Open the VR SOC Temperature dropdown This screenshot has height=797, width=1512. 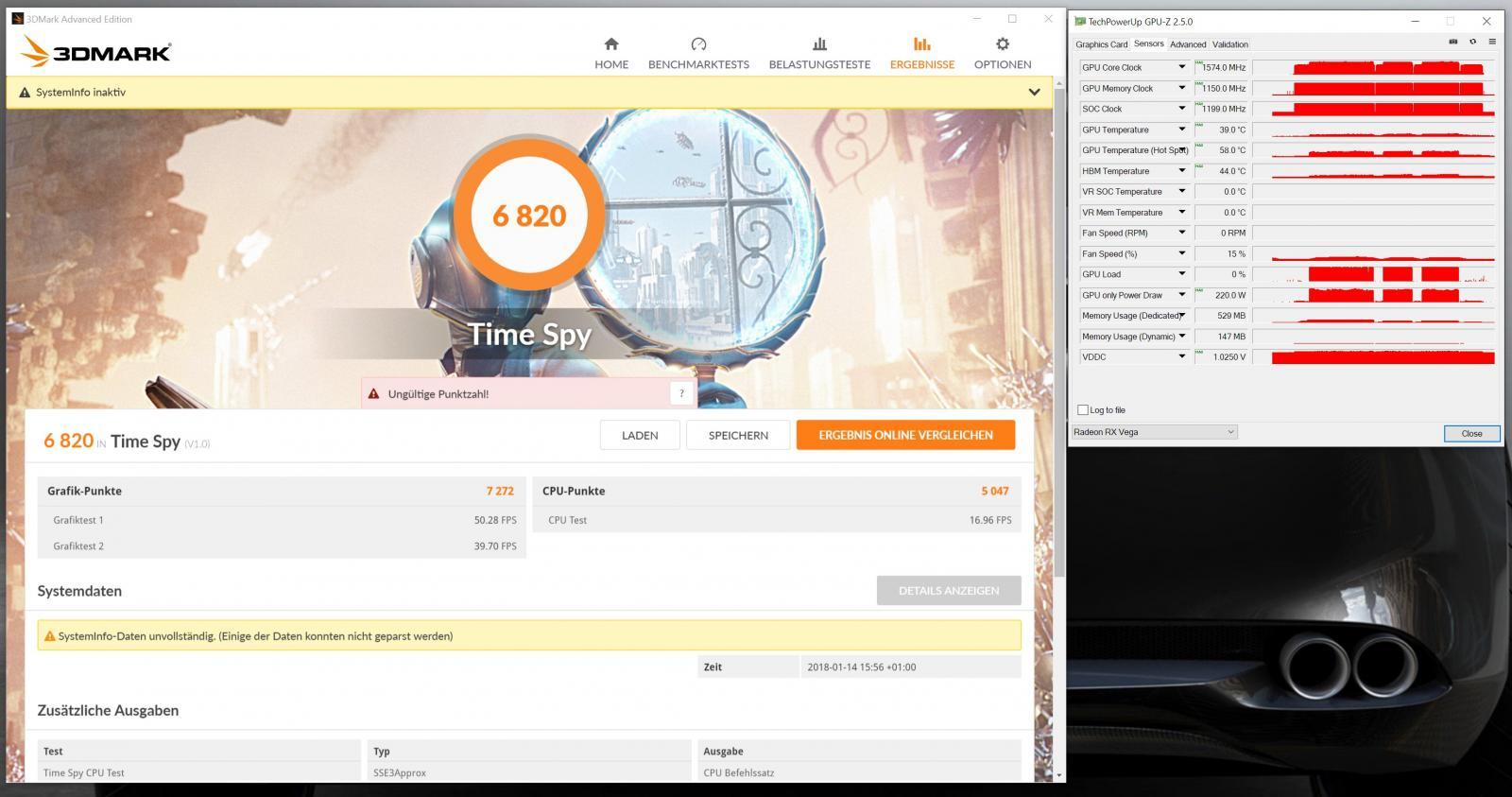tap(1181, 191)
